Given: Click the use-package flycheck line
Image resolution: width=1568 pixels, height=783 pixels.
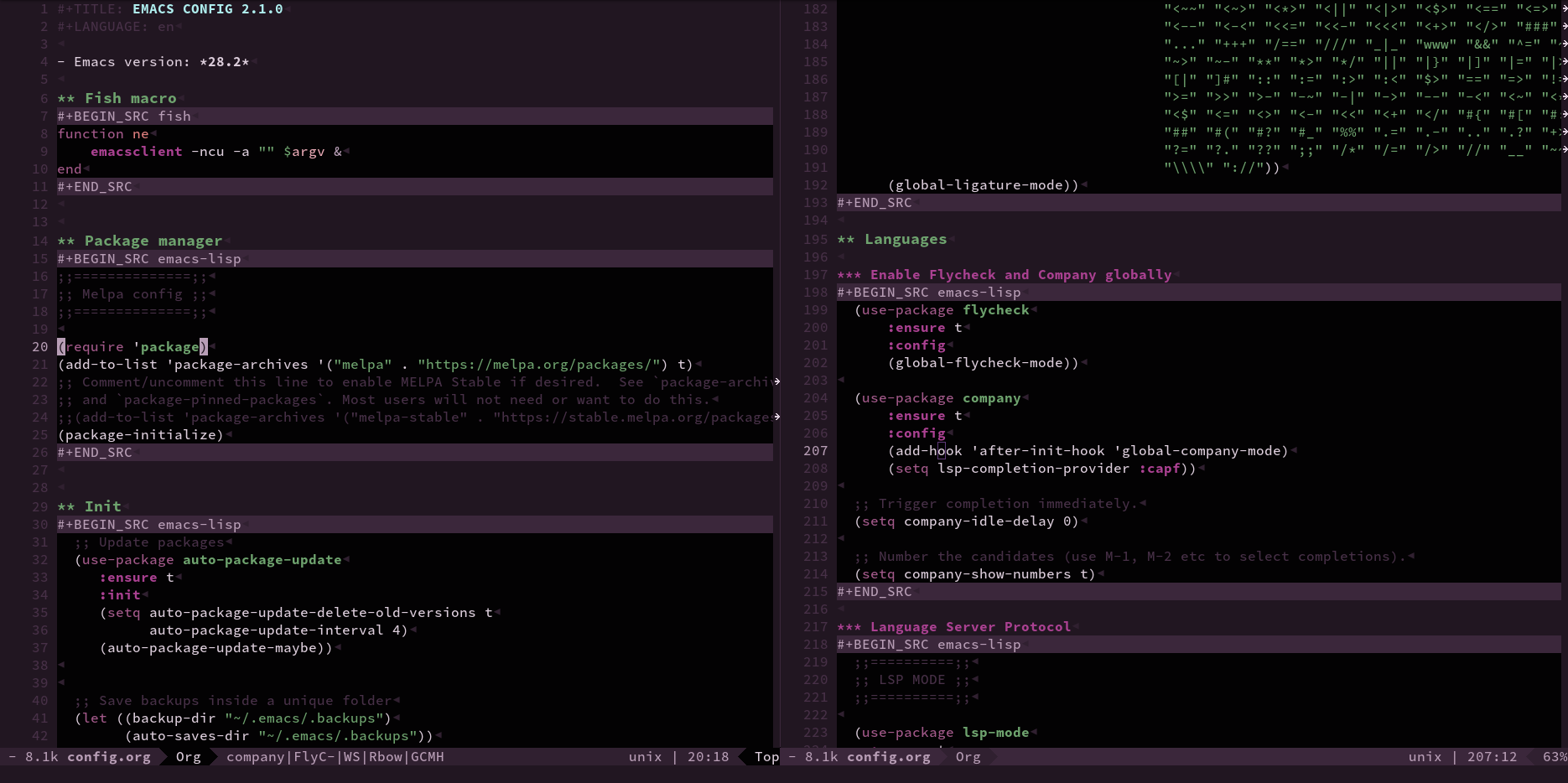Looking at the screenshot, I should click(x=942, y=309).
